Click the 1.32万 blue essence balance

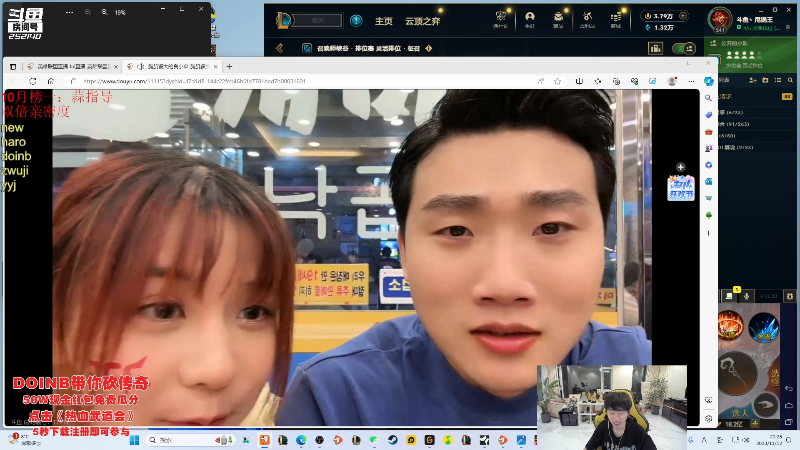pyautogui.click(x=660, y=28)
